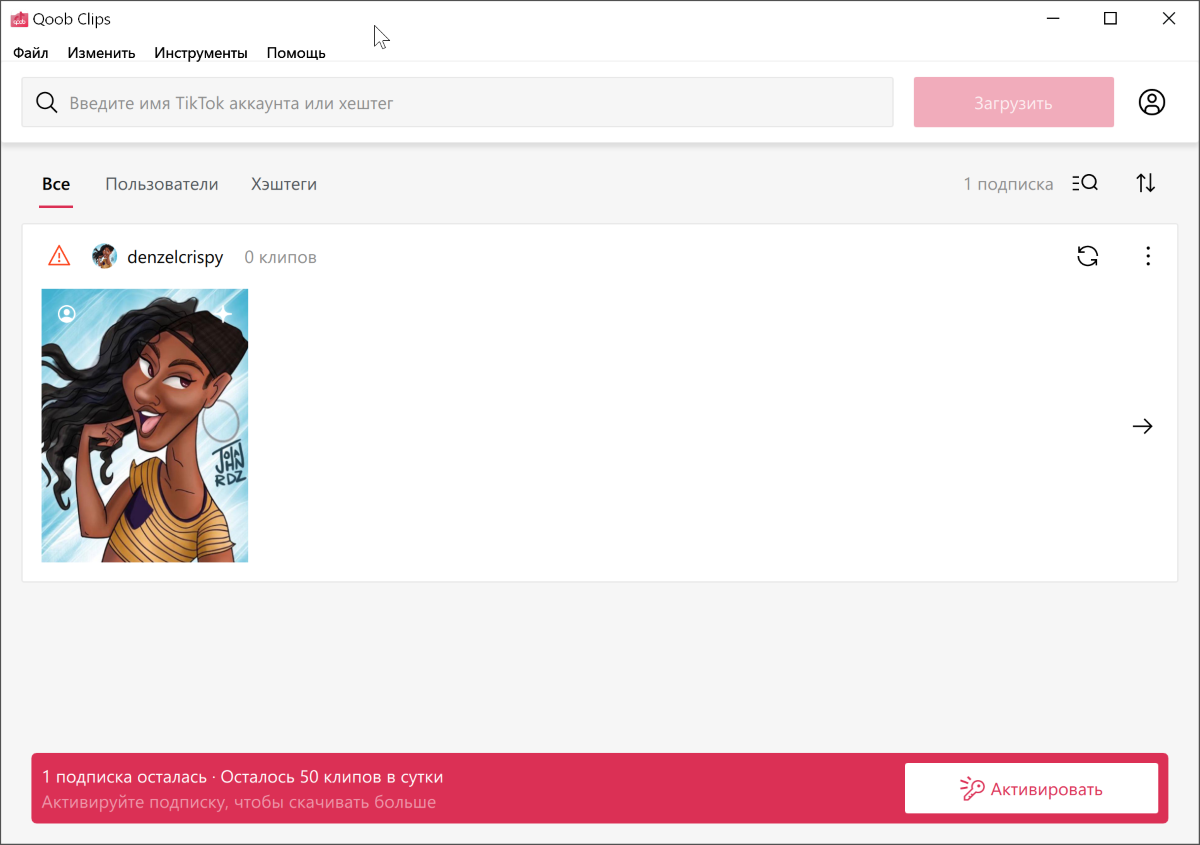Click 'Активируйте подписку, чтобы скачивать больше' text
Viewport: 1200px width, 845px height.
click(239, 802)
